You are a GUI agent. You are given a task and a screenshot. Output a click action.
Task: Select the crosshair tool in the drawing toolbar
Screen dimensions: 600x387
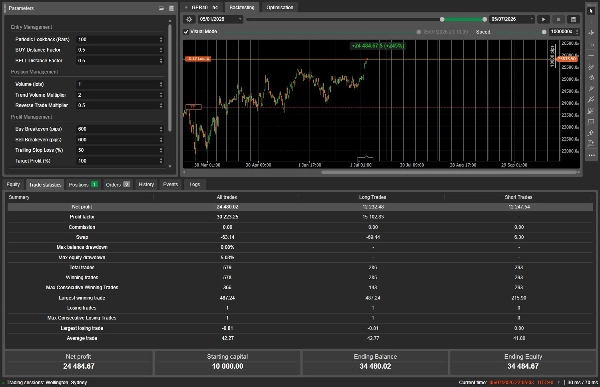(591, 33)
